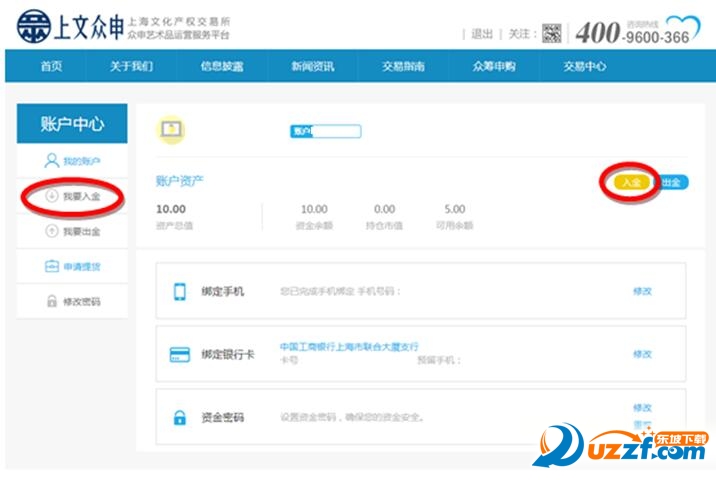This screenshot has height=484, width=716.
Task: Click the 申请提货 briefcase icon
Action: (x=52, y=266)
